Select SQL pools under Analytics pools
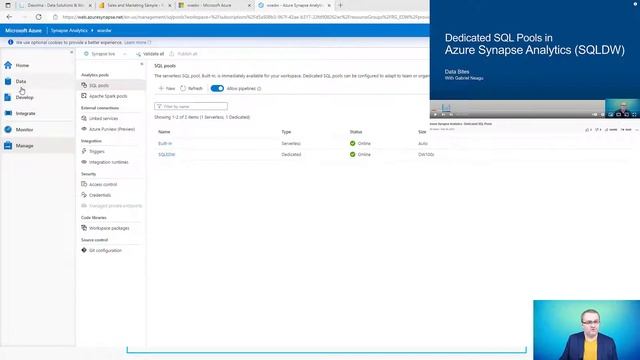Screen dimensions: 640x360 tap(111, 85)
